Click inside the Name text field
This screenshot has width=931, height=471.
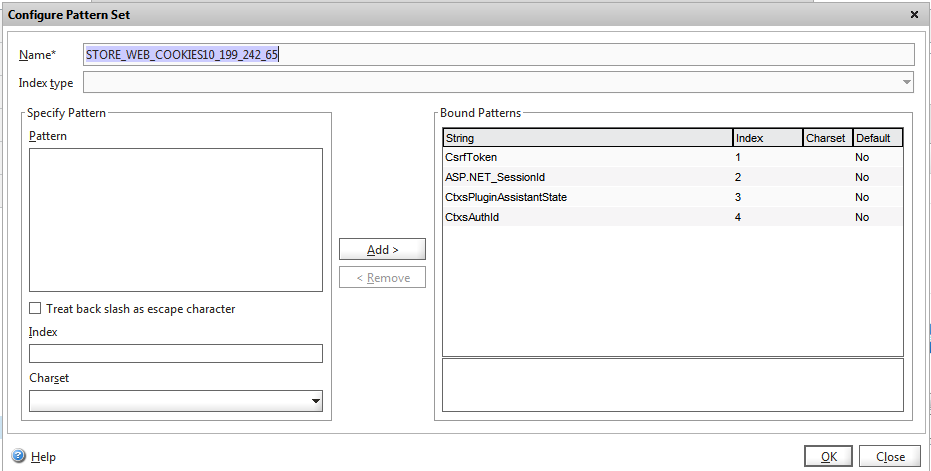[498, 54]
